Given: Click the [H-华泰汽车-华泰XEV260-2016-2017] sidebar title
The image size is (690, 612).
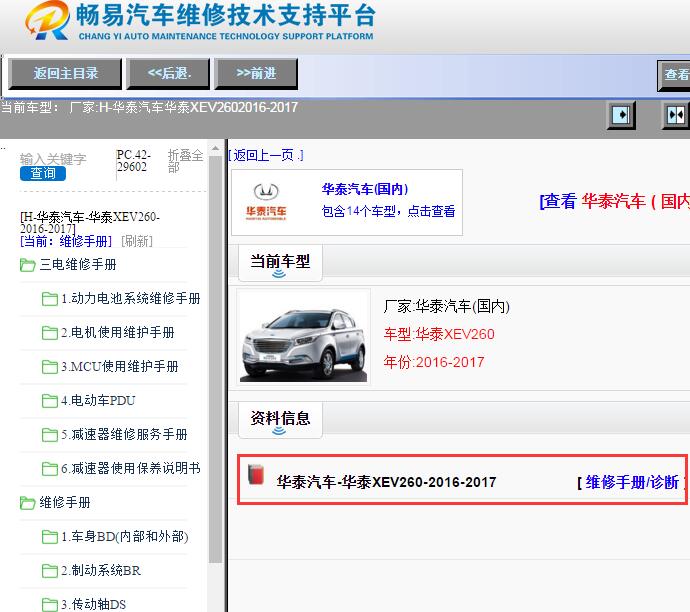Looking at the screenshot, I should click(x=90, y=223).
